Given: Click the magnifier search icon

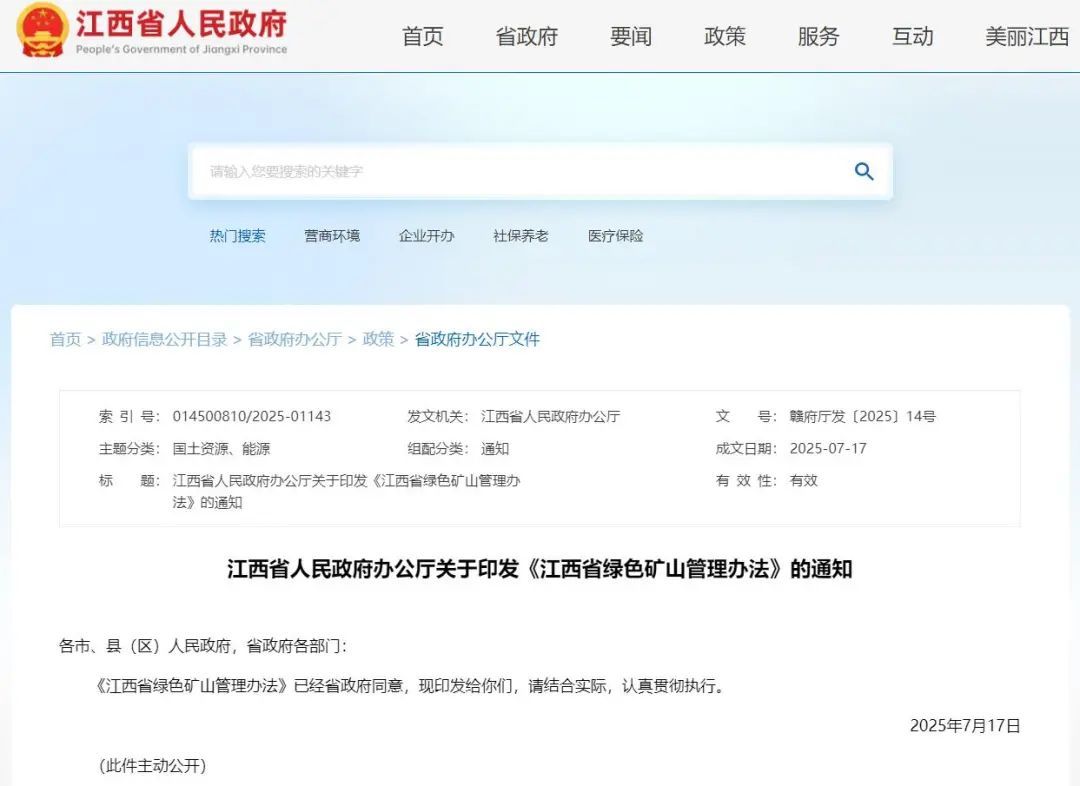Looking at the screenshot, I should coord(864,172).
